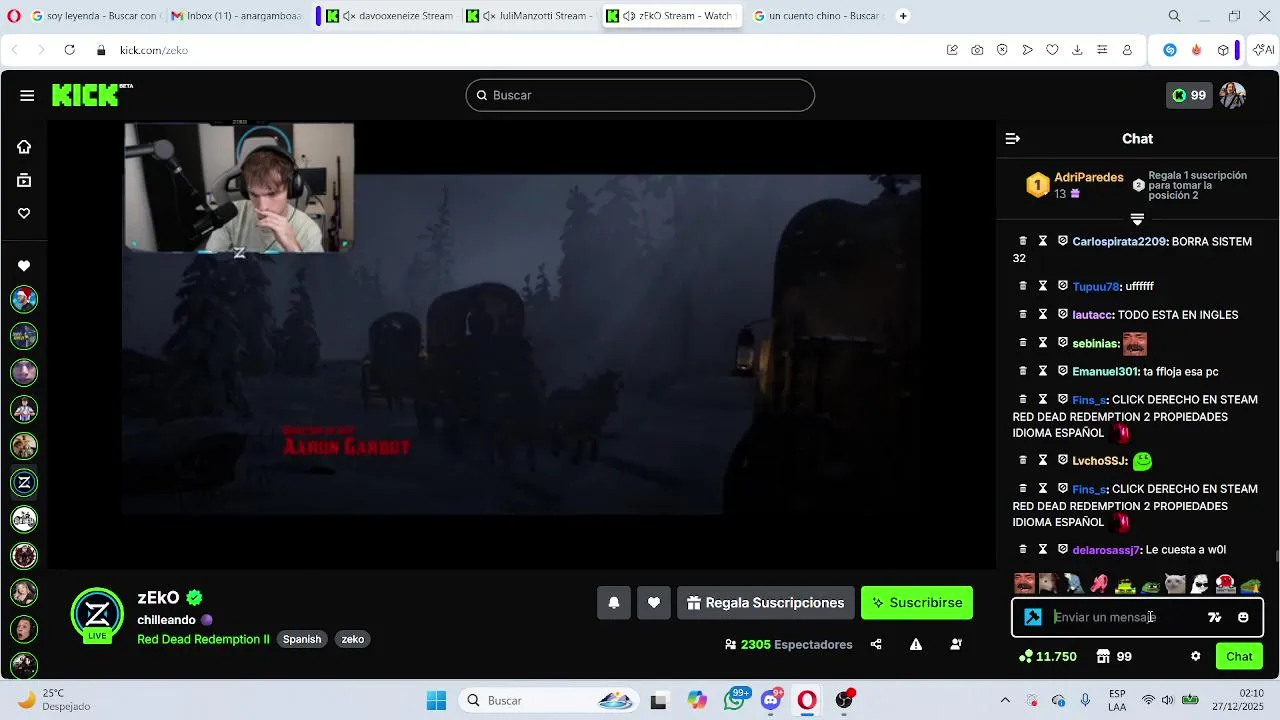Open the moderator gavel tool in chat input
1280x720 pixels.
tap(1033, 617)
